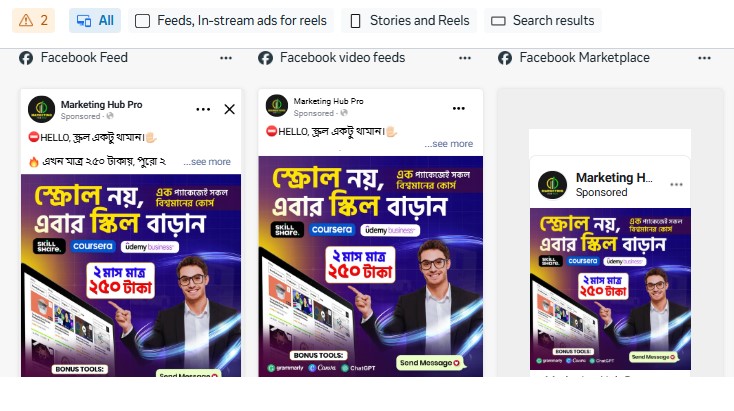Image resolution: width=734 pixels, height=411 pixels.
Task: Open the three-dot menu in video feeds ad
Action: click(x=459, y=108)
